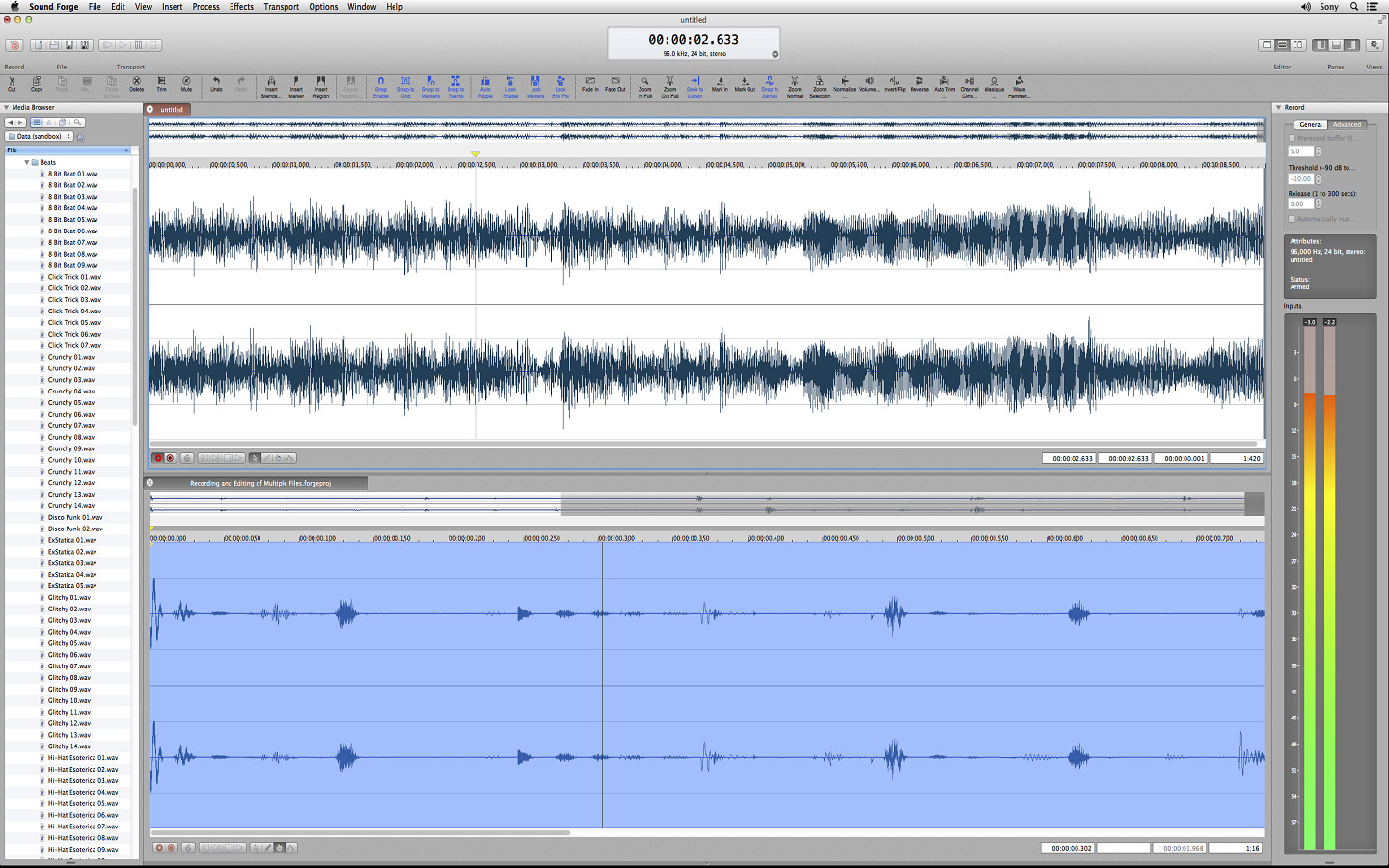Switch to the Advanced tab in Record panel
Image resolution: width=1389 pixels, height=868 pixels.
[x=1347, y=124]
